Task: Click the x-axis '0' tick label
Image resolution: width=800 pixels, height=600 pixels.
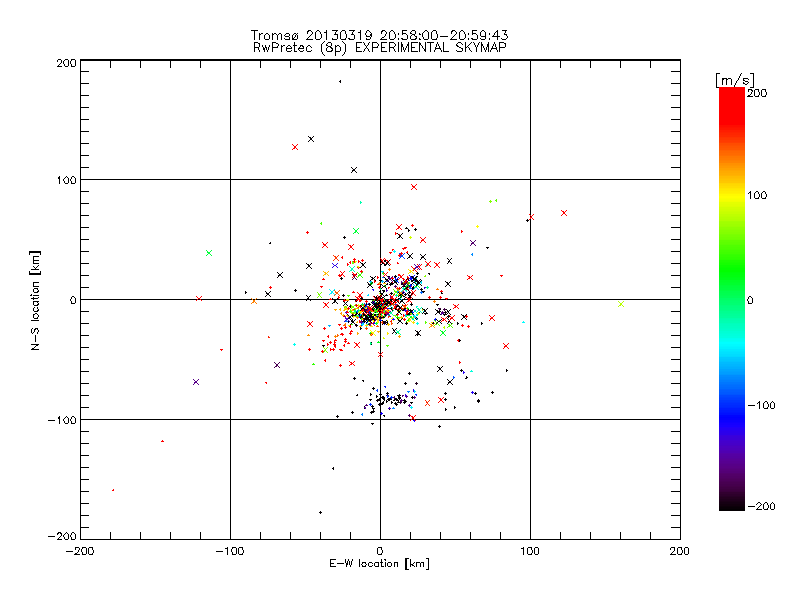Action: click(x=380, y=551)
